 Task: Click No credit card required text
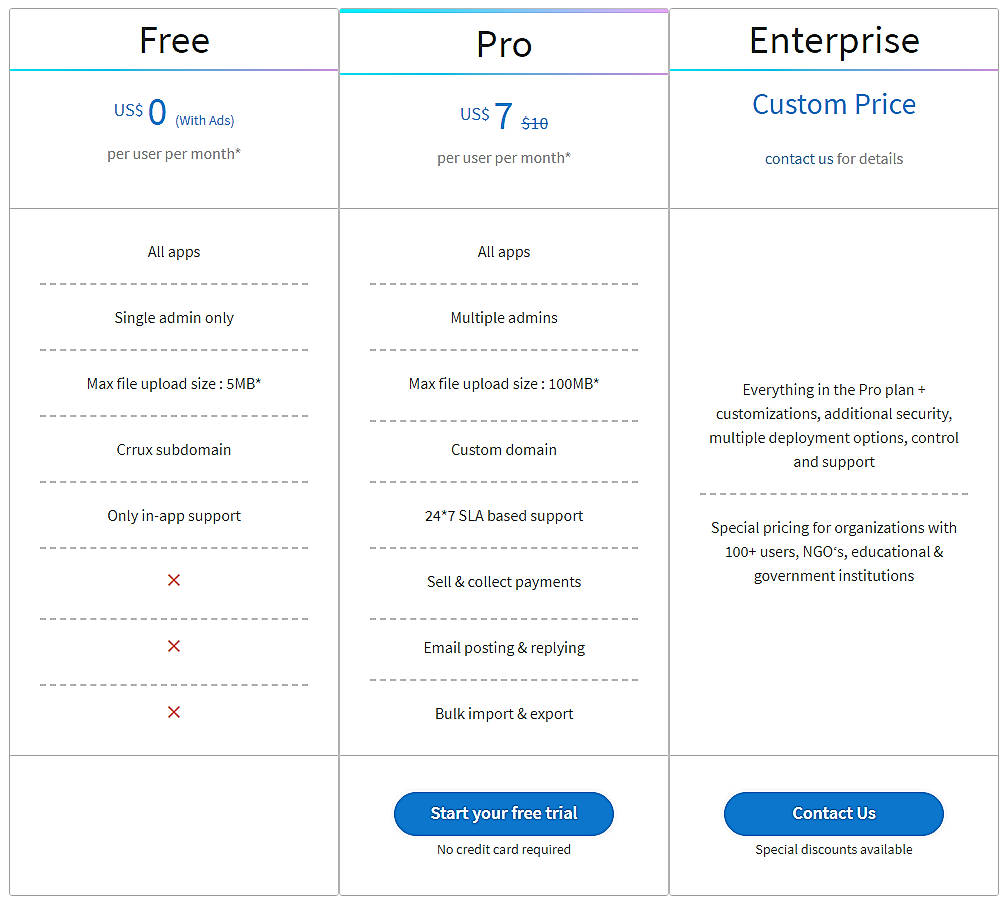tap(504, 849)
